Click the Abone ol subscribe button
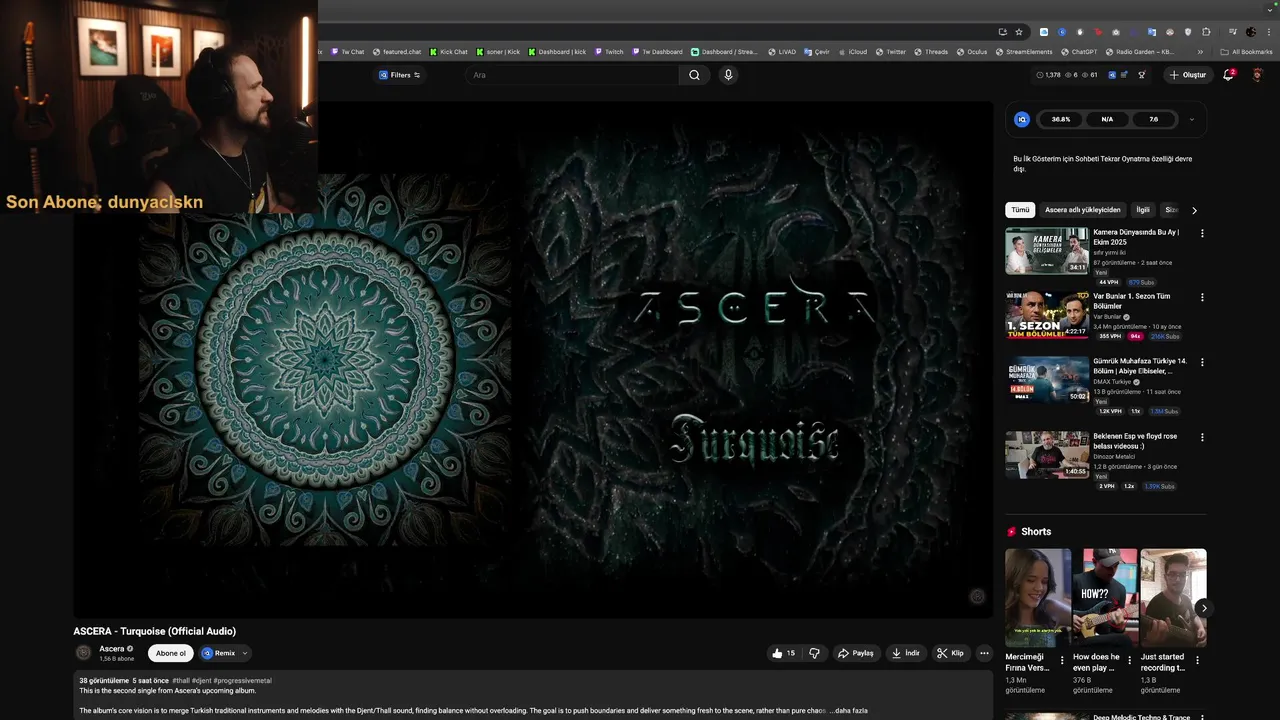 pos(171,653)
